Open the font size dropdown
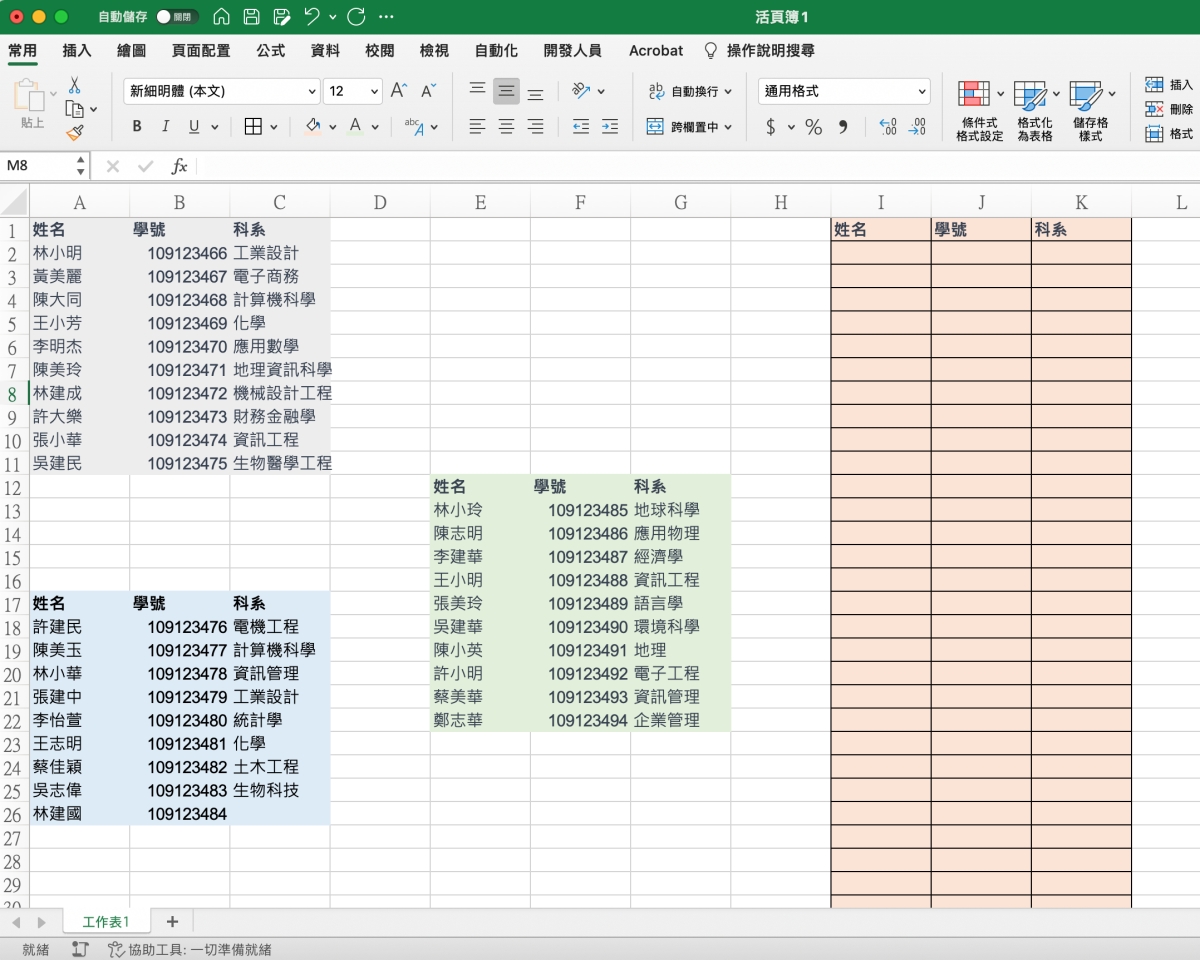The width and height of the screenshot is (1200, 960). [x=374, y=91]
